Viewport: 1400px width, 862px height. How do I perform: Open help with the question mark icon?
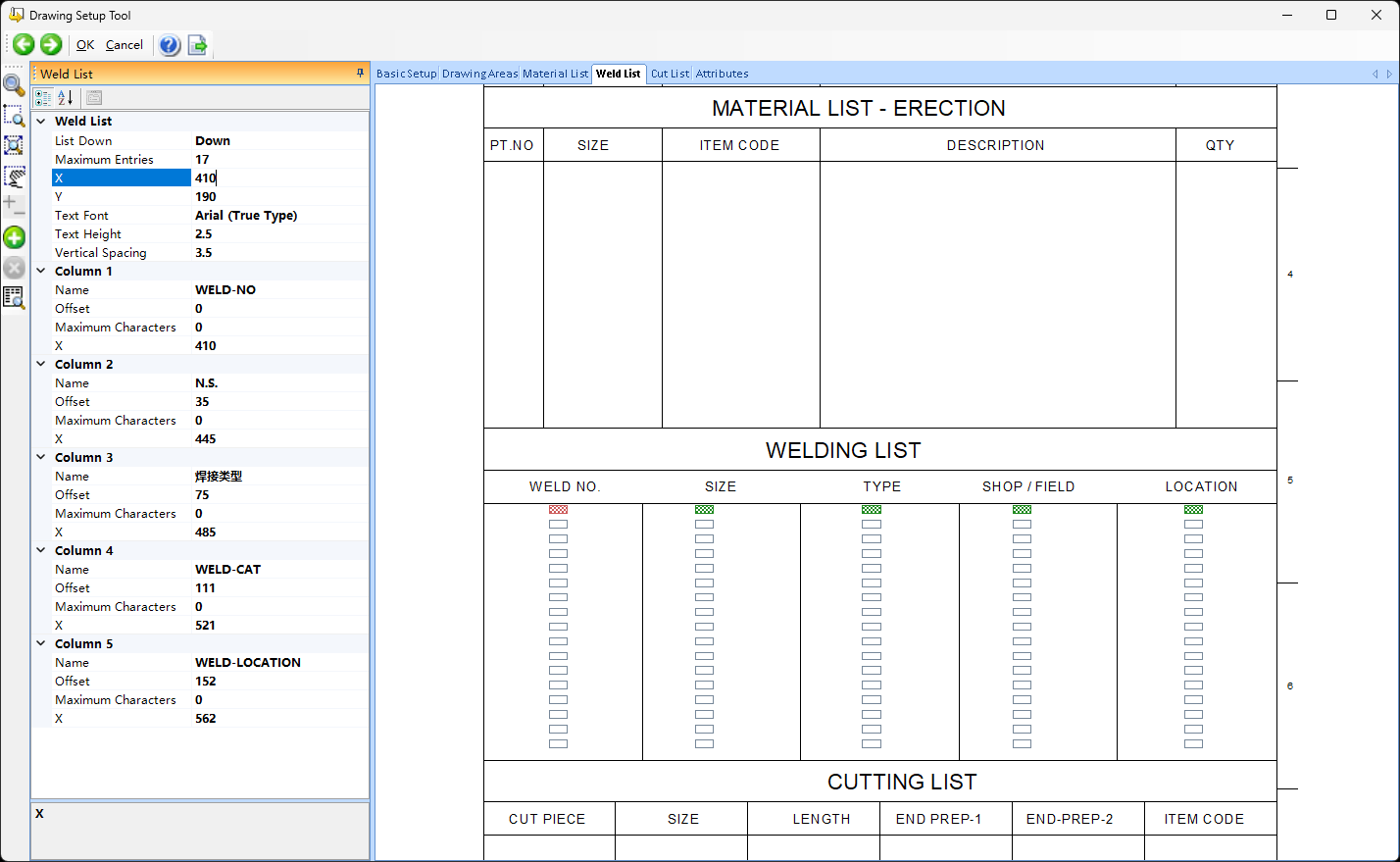coord(170,45)
